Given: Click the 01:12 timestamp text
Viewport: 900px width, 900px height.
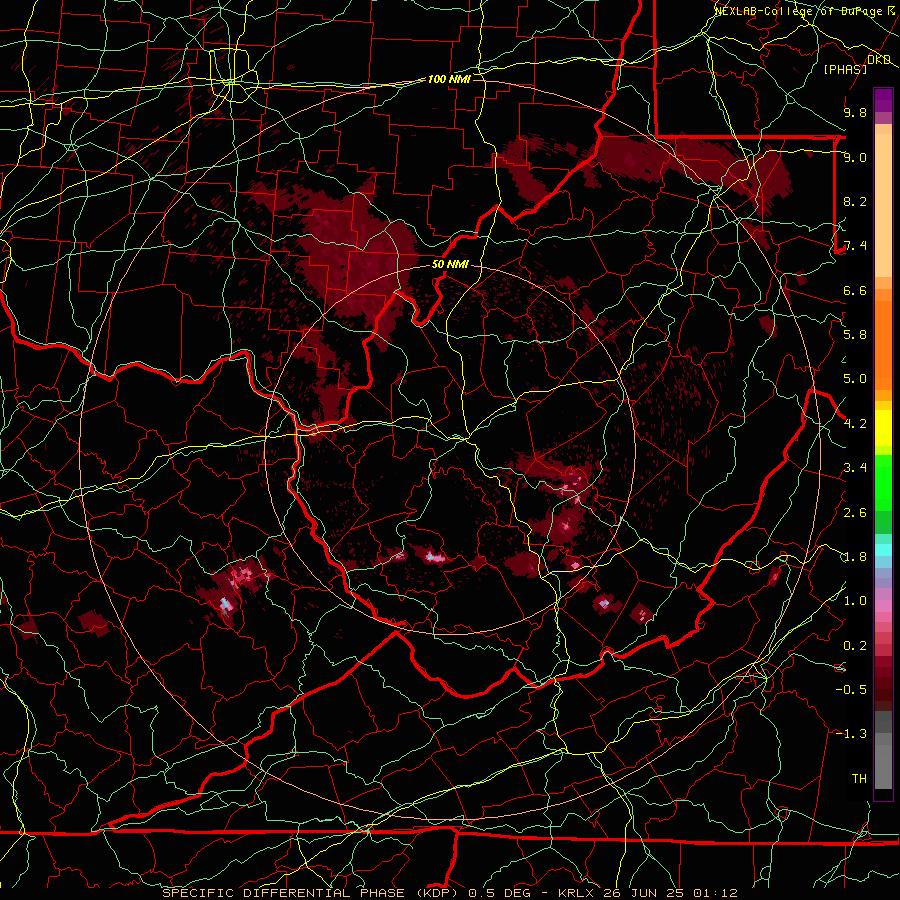Looking at the screenshot, I should click(714, 893).
